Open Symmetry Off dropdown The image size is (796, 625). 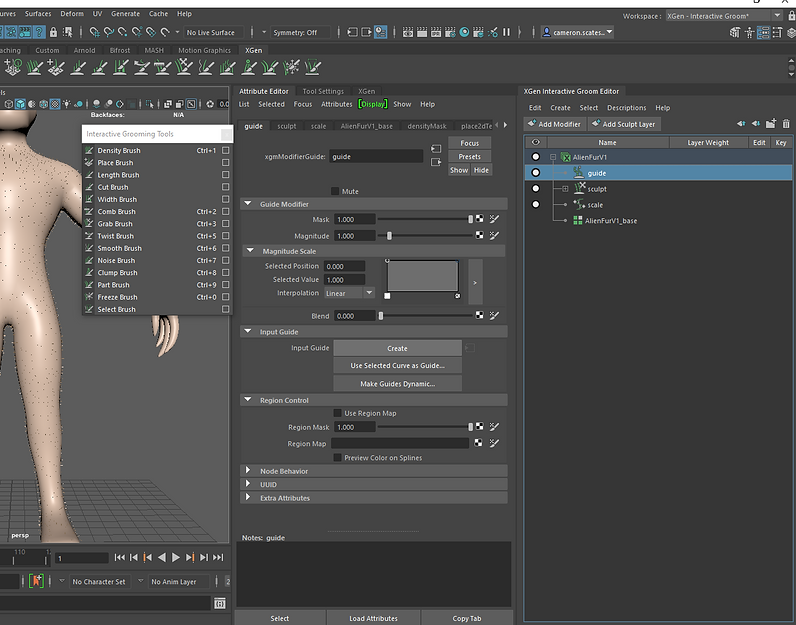301,32
